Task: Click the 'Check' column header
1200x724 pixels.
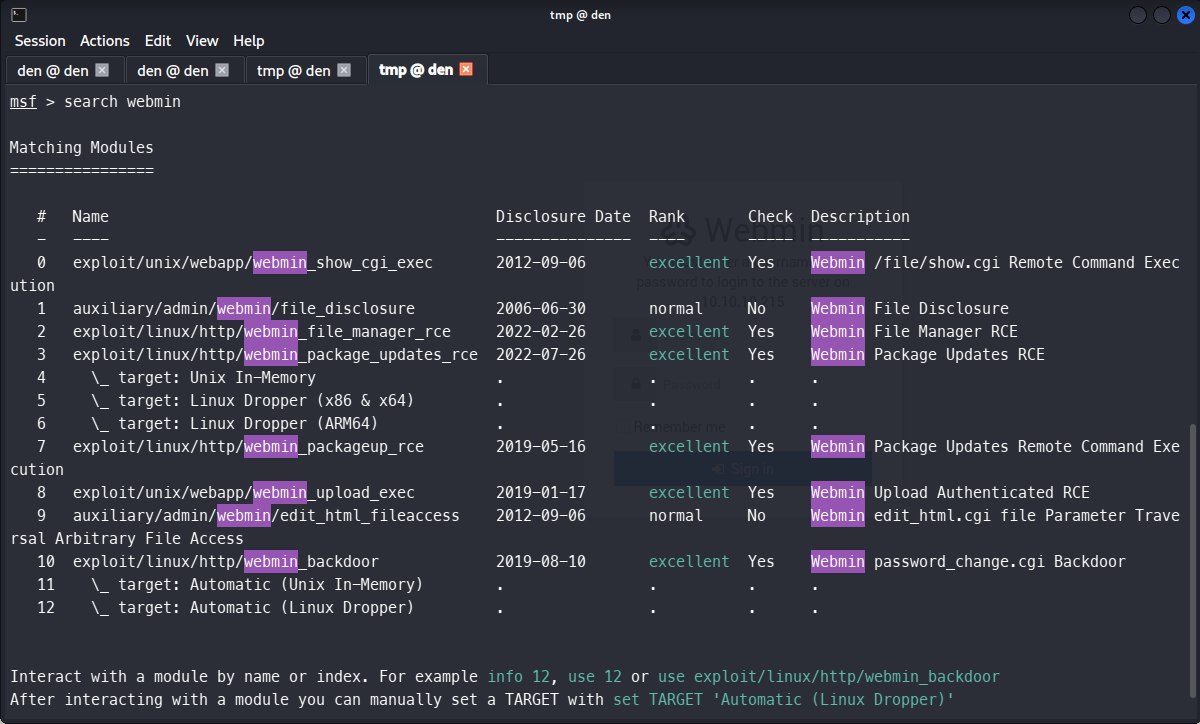Action: click(x=770, y=217)
